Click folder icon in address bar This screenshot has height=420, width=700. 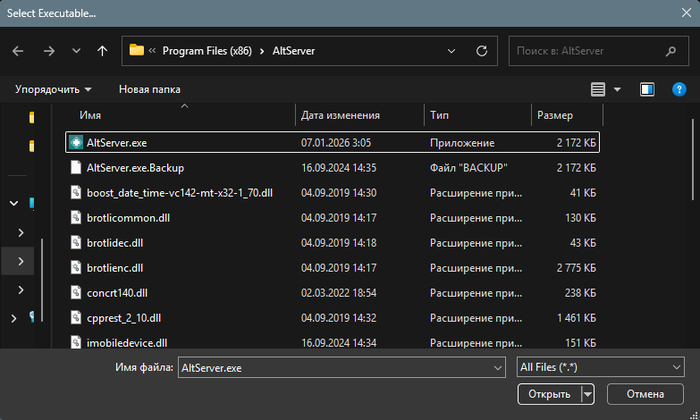(137, 50)
